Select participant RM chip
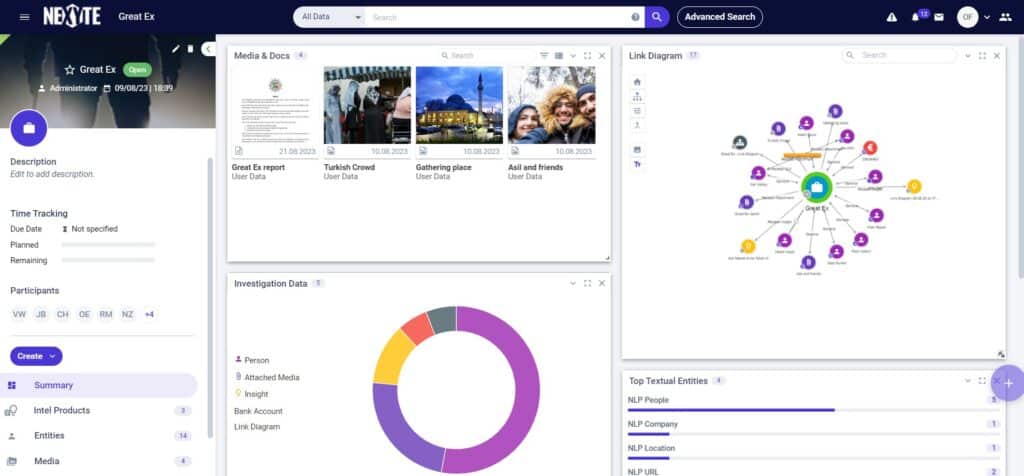The image size is (1024, 476). [x=106, y=315]
